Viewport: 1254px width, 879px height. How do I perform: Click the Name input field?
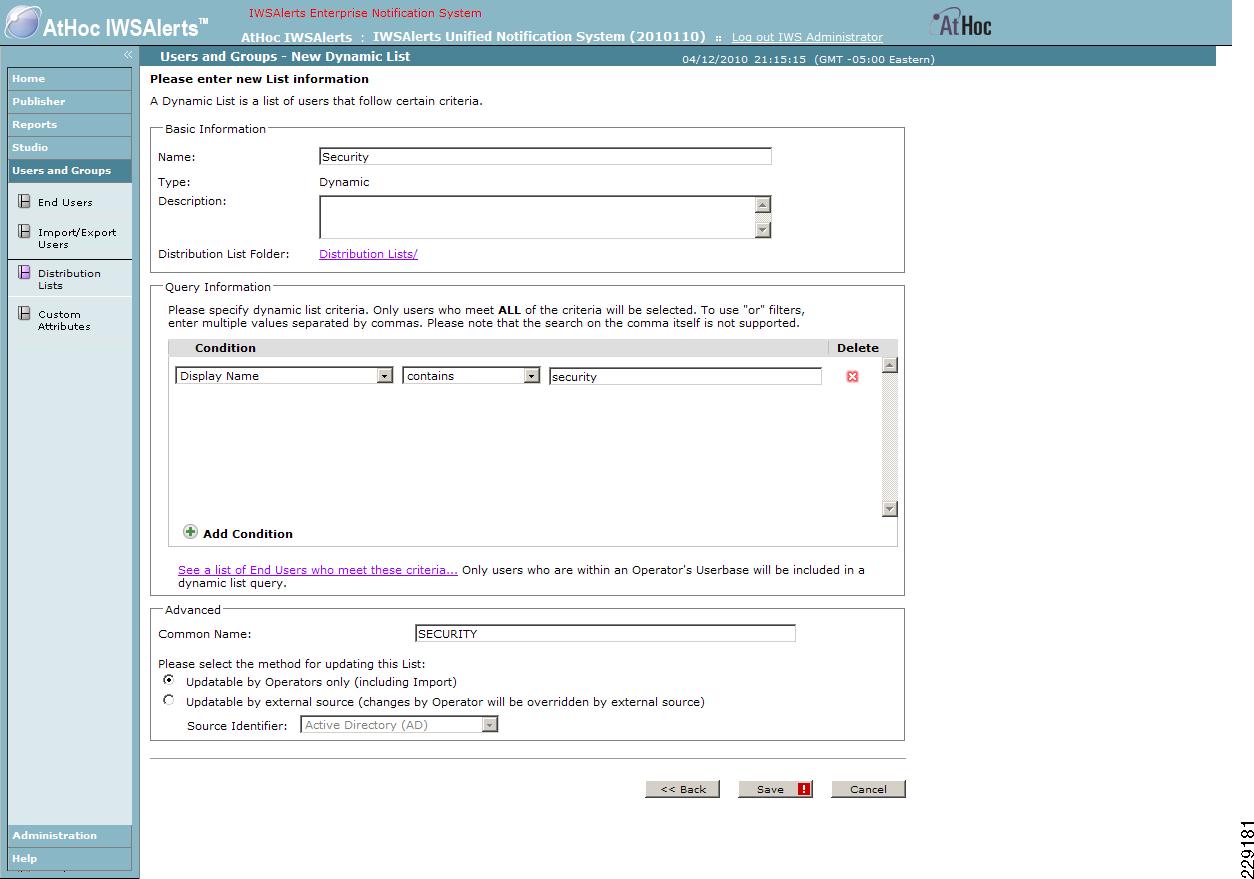tap(545, 156)
